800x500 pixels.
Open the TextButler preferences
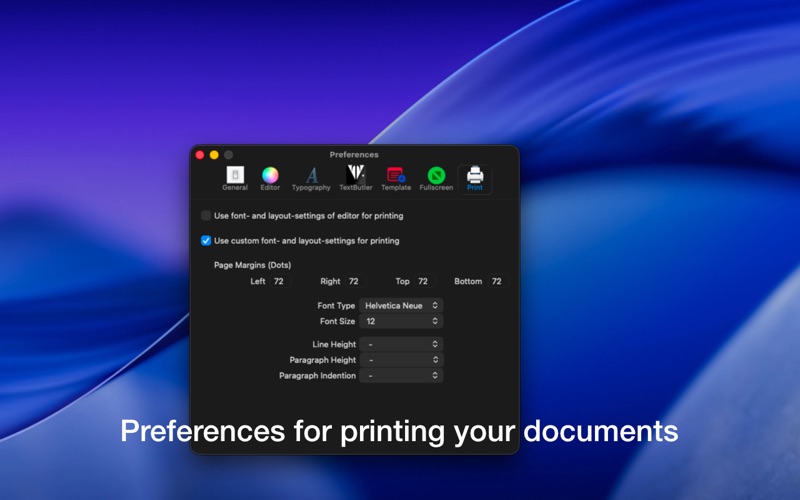[356, 179]
